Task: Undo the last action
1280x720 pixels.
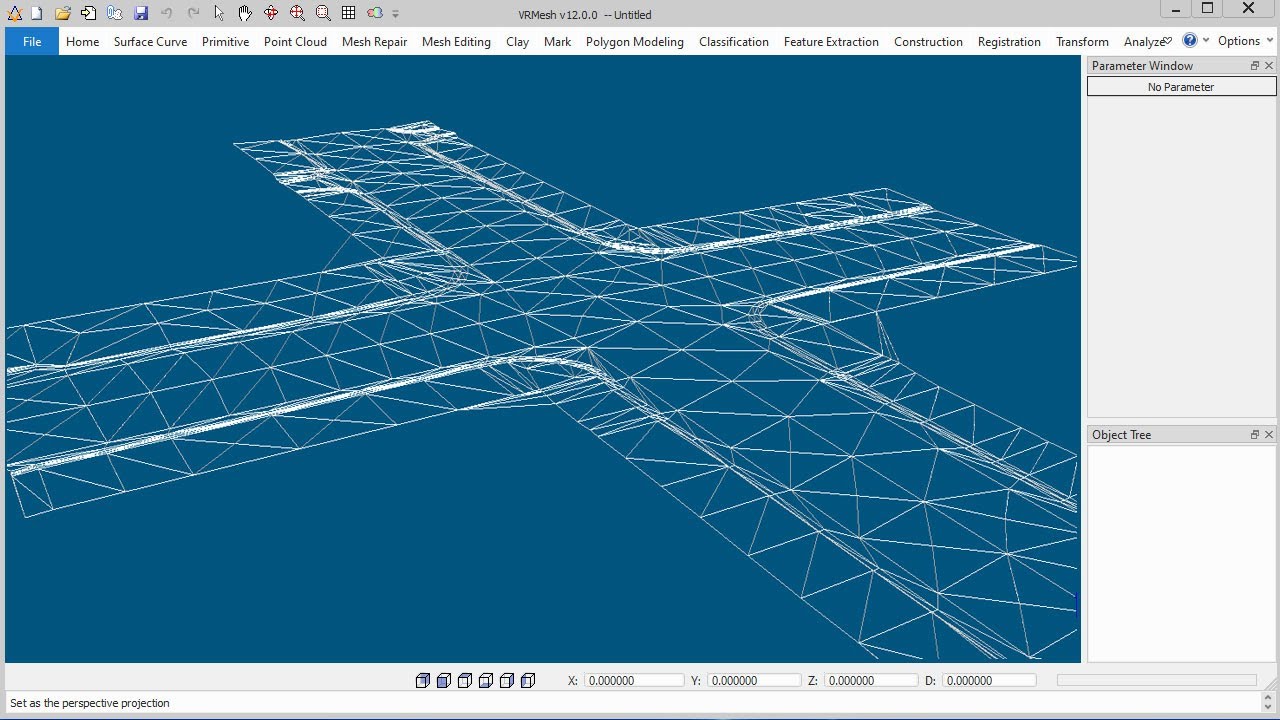Action: [167, 13]
